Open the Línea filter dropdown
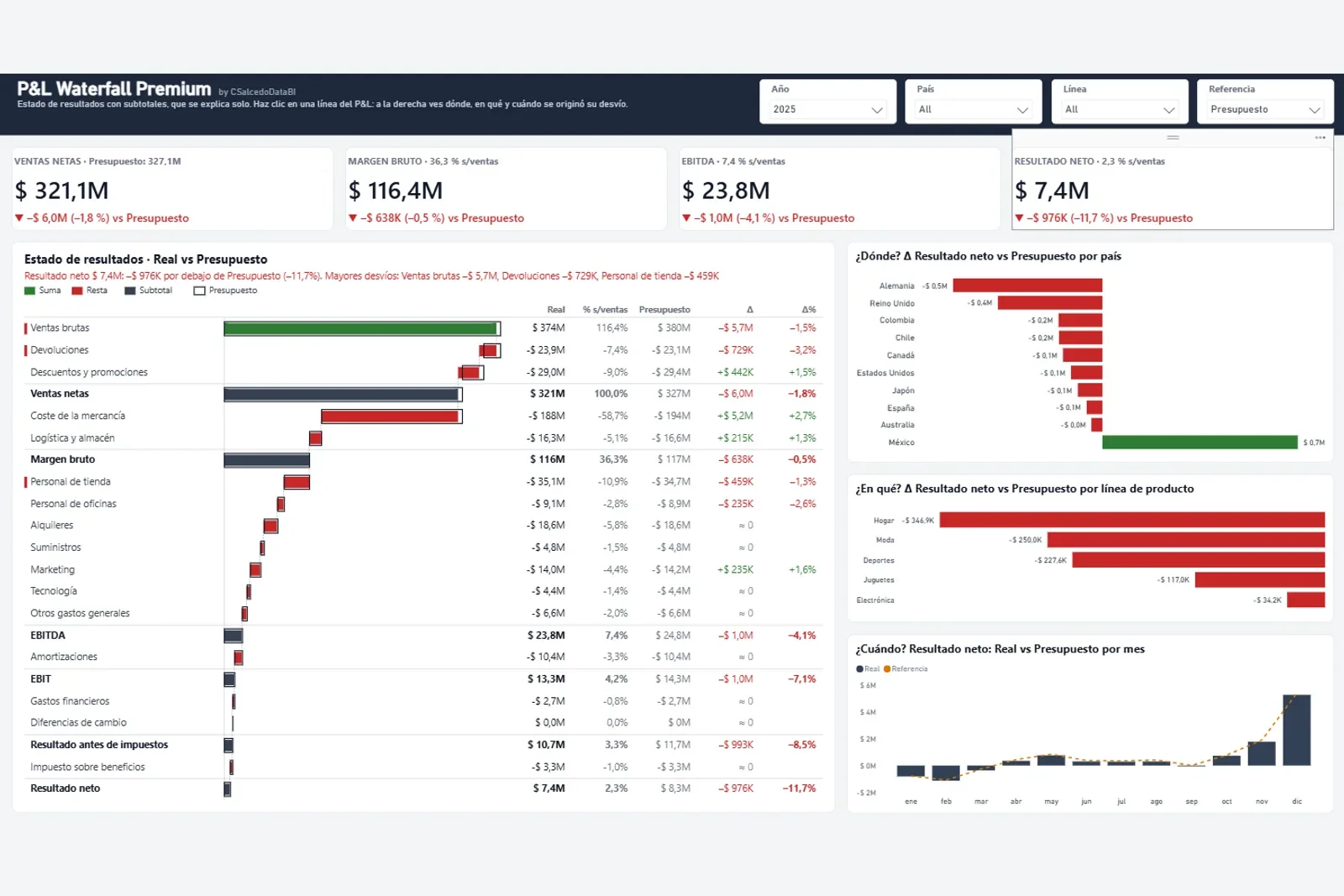 (1120, 109)
